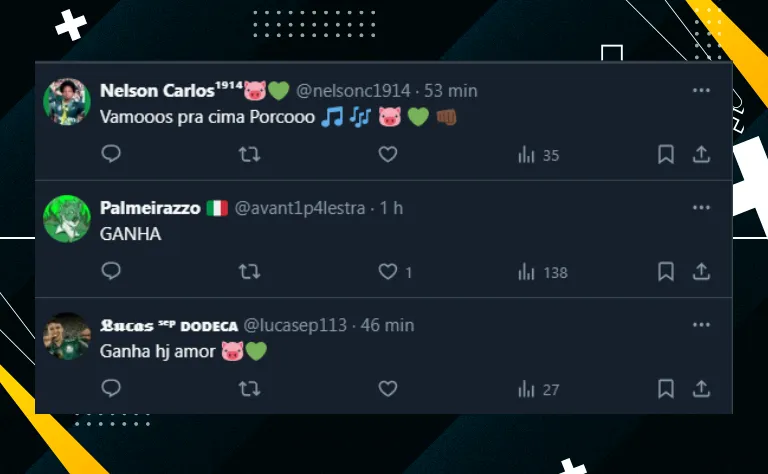The height and width of the screenshot is (474, 768).
Task: Reply to Nelson Carlos's tweet
Action: (x=111, y=154)
